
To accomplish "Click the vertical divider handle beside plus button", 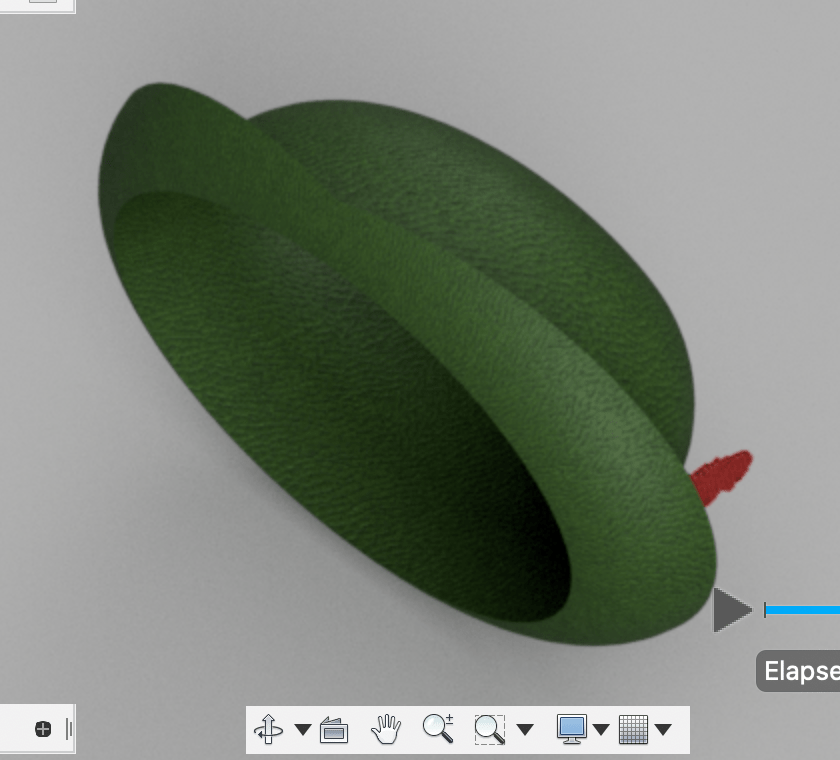I will [x=69, y=729].
